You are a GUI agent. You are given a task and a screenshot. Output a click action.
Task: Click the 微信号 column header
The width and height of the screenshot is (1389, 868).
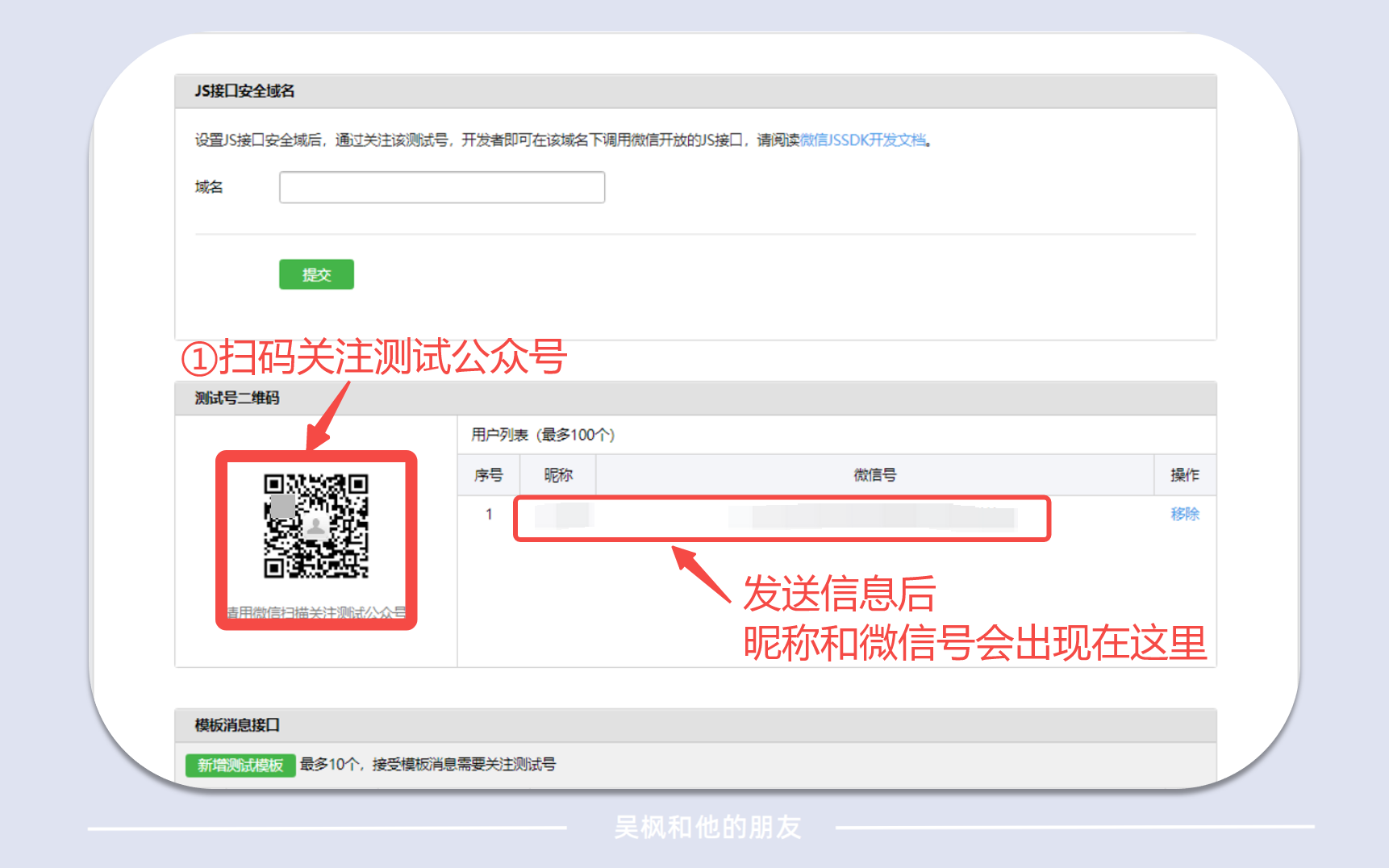875,475
